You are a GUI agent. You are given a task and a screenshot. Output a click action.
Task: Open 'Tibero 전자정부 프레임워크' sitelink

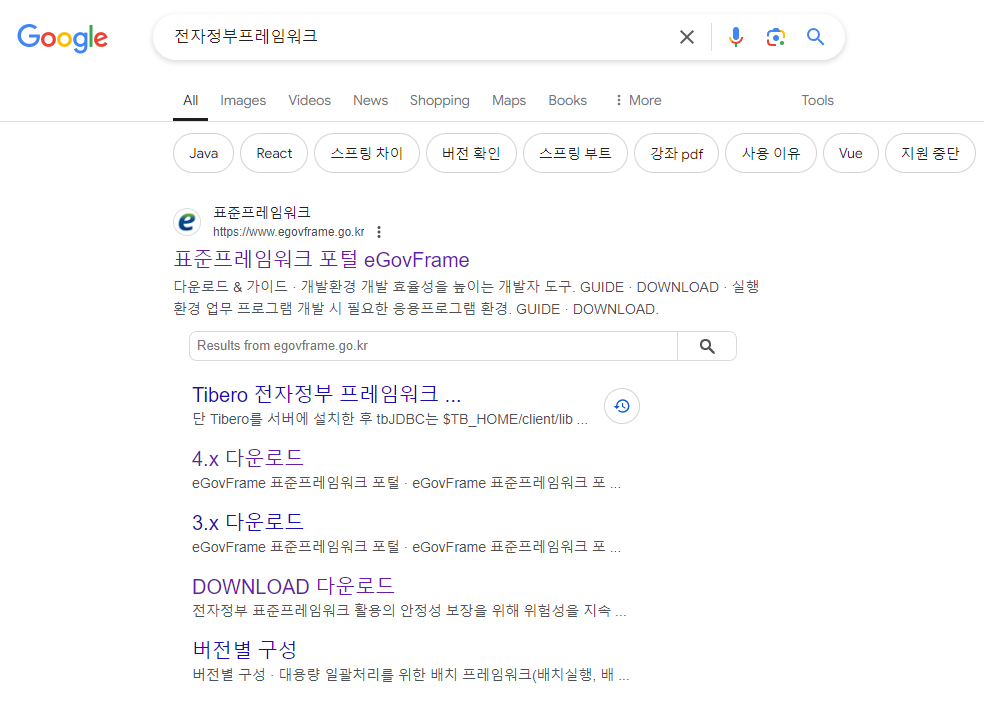326,394
